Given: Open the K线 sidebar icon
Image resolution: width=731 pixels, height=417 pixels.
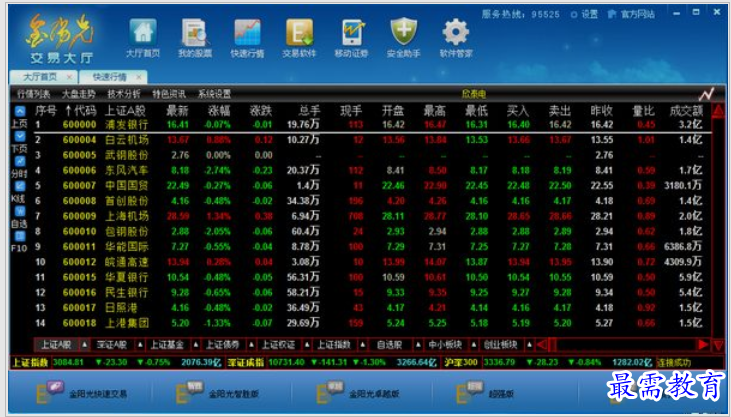Looking at the screenshot, I should click(20, 187).
